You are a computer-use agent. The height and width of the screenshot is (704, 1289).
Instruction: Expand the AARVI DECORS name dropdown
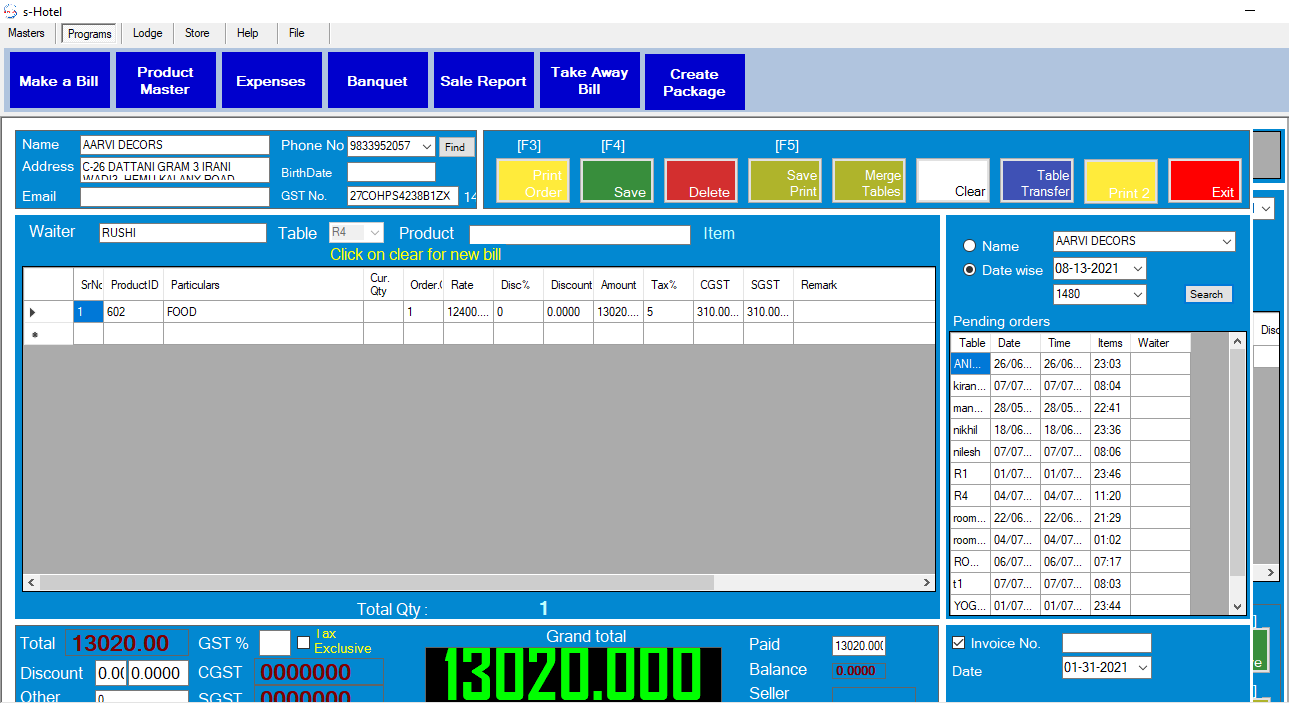(1227, 242)
